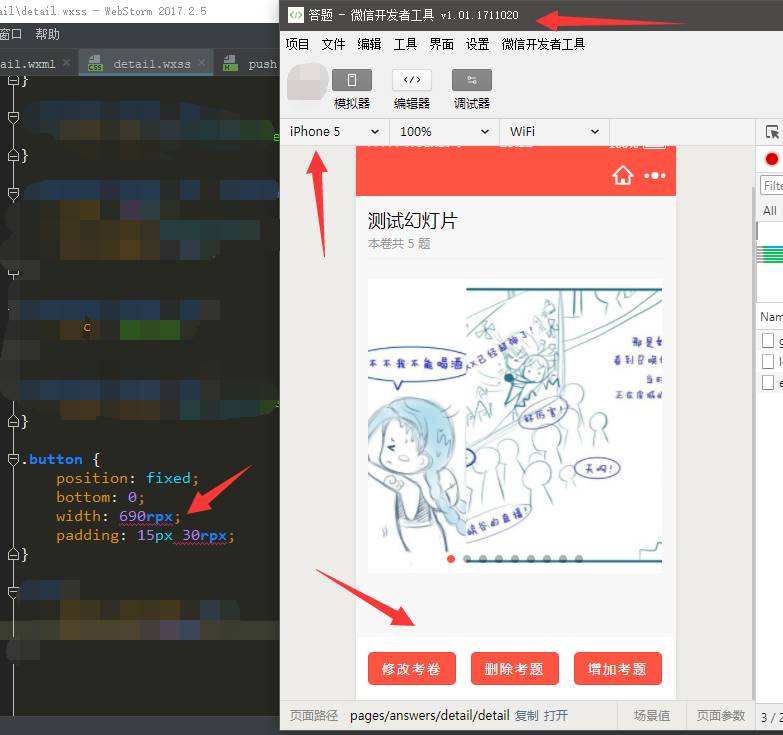The width and height of the screenshot is (783, 735).
Task: Click the red record button in the debugger
Action: click(x=772, y=159)
